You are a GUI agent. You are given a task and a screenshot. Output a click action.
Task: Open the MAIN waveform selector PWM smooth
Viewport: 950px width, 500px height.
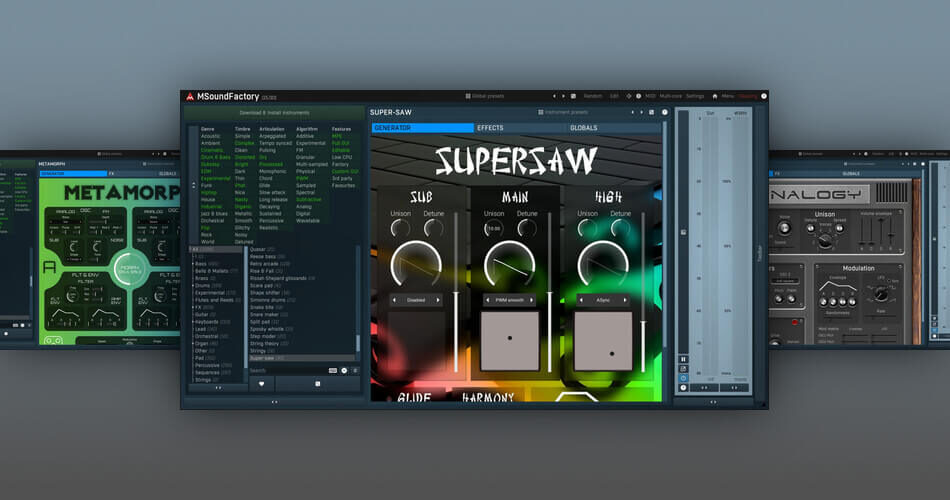[508, 299]
